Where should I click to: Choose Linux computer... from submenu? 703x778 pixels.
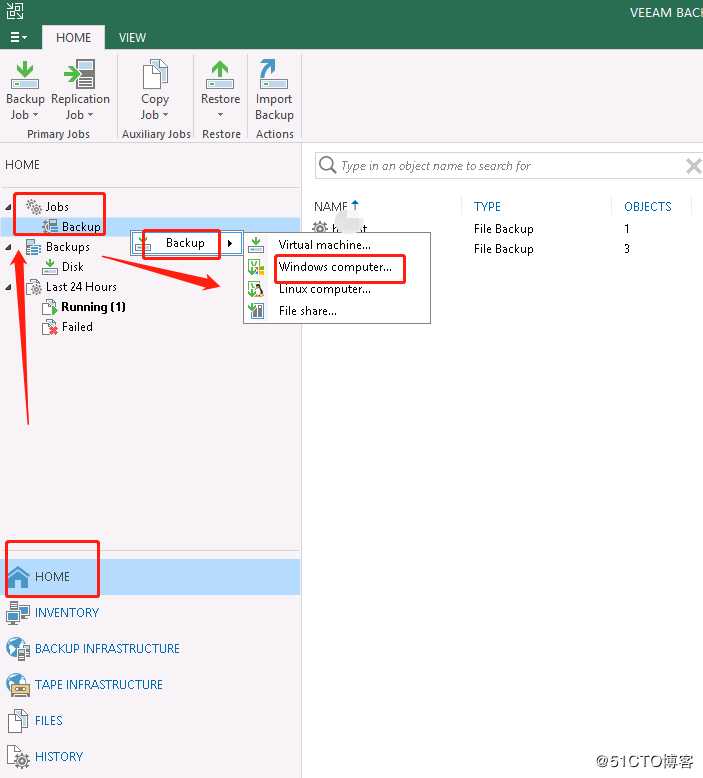click(x=324, y=289)
